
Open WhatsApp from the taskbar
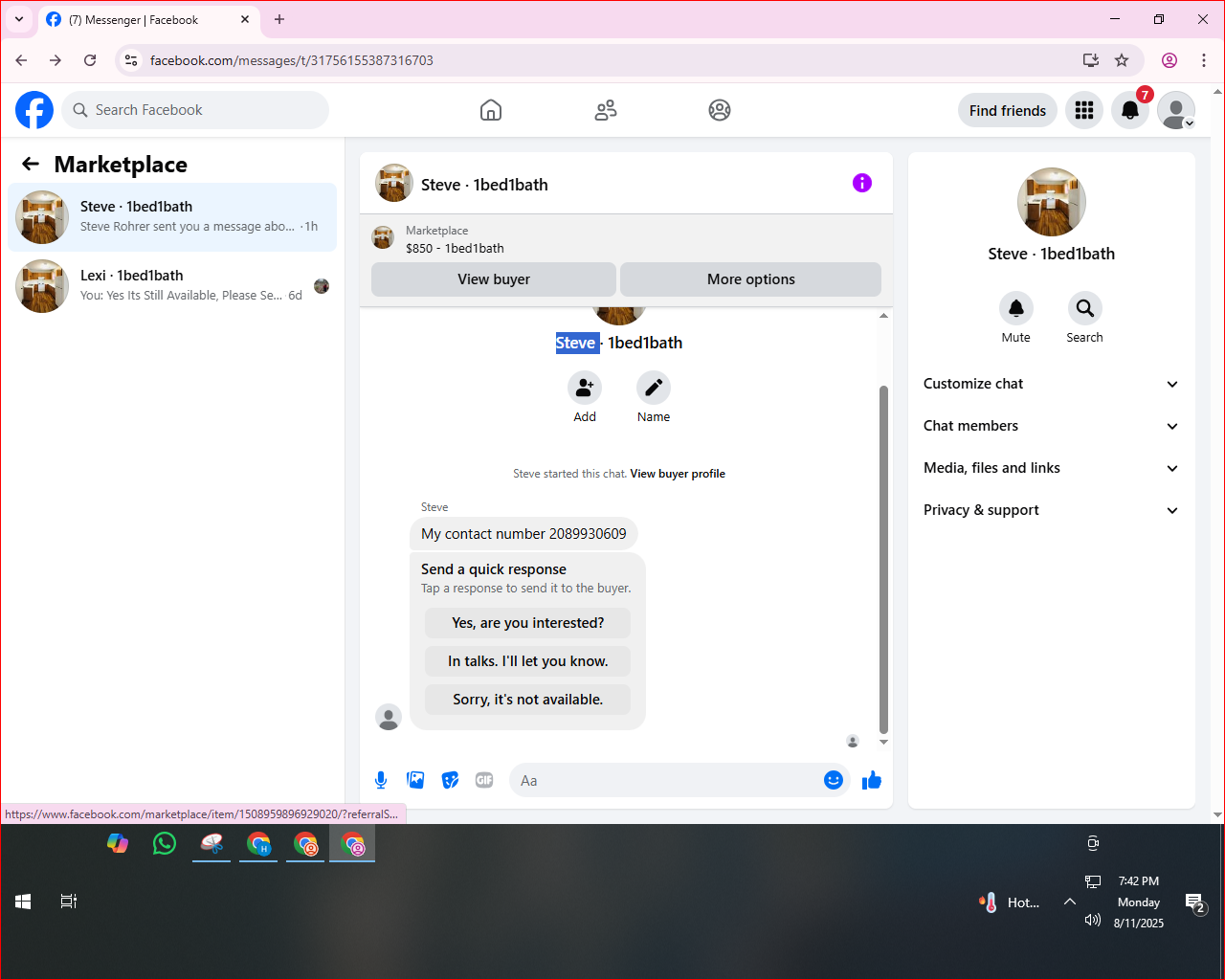[x=165, y=843]
